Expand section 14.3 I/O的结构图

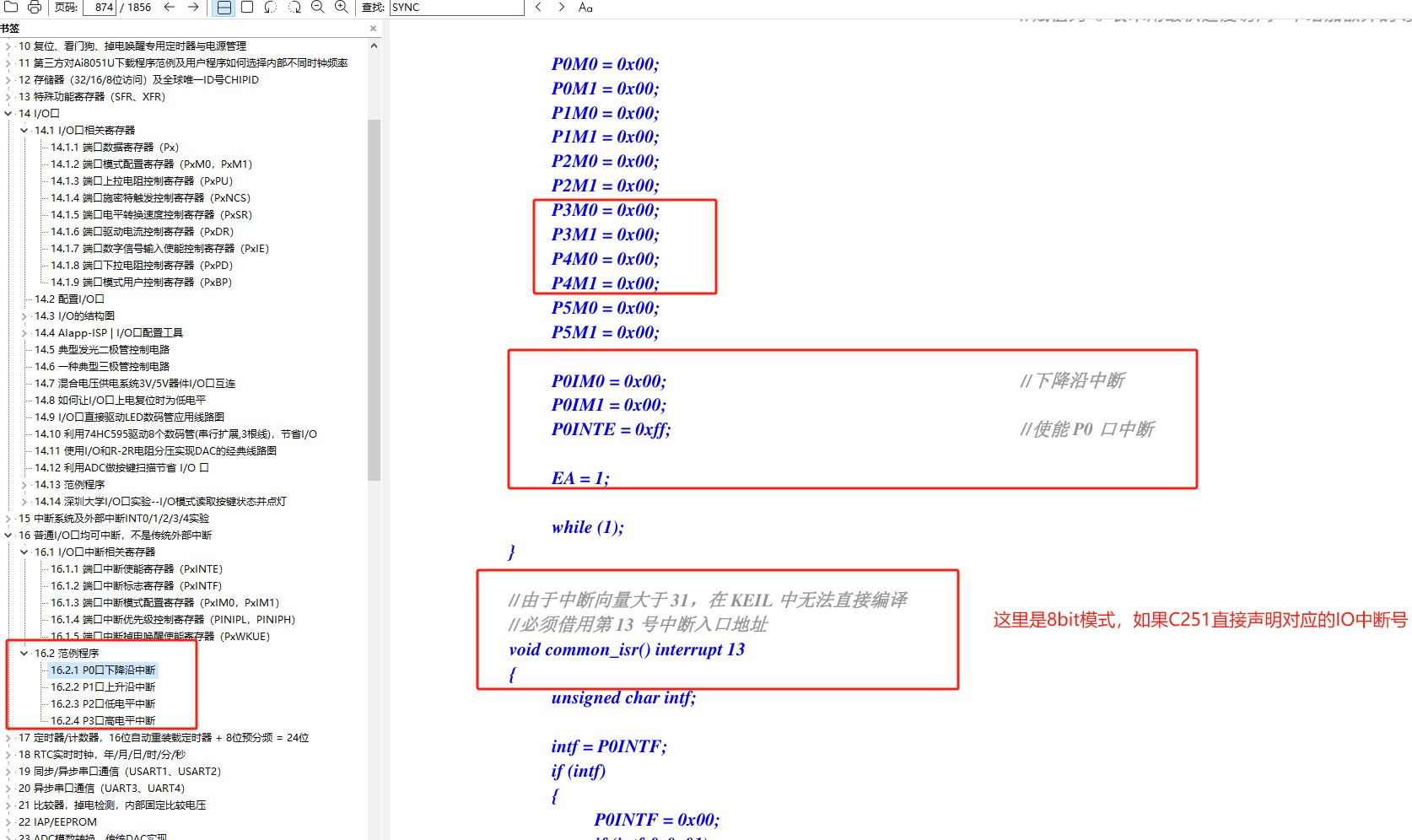click(x=24, y=316)
